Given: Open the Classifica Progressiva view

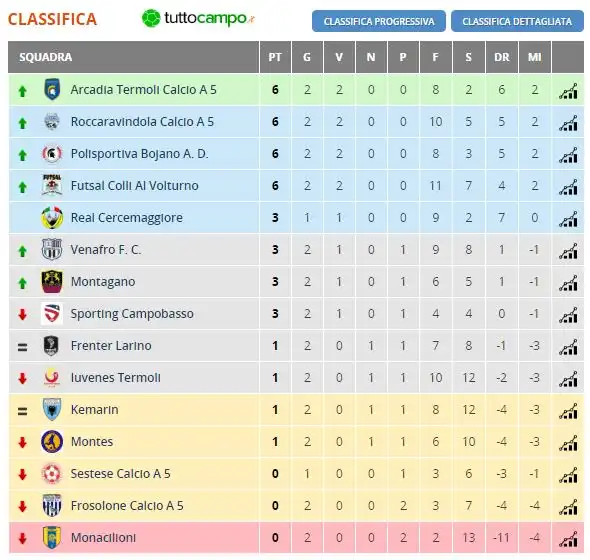Looking at the screenshot, I should 379,21.
